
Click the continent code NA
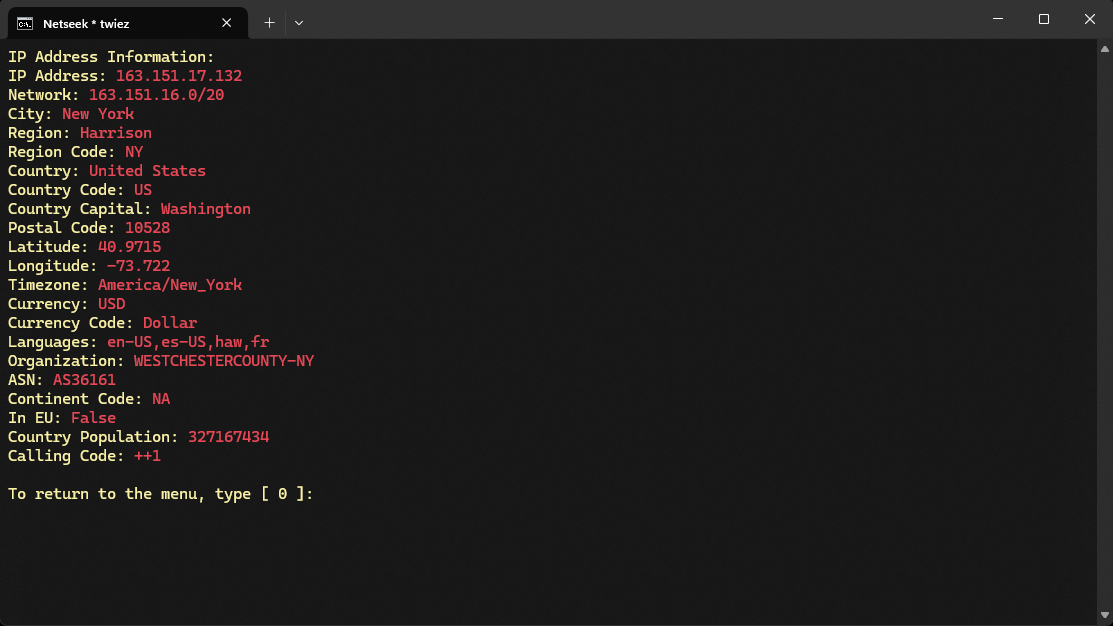[x=161, y=399]
